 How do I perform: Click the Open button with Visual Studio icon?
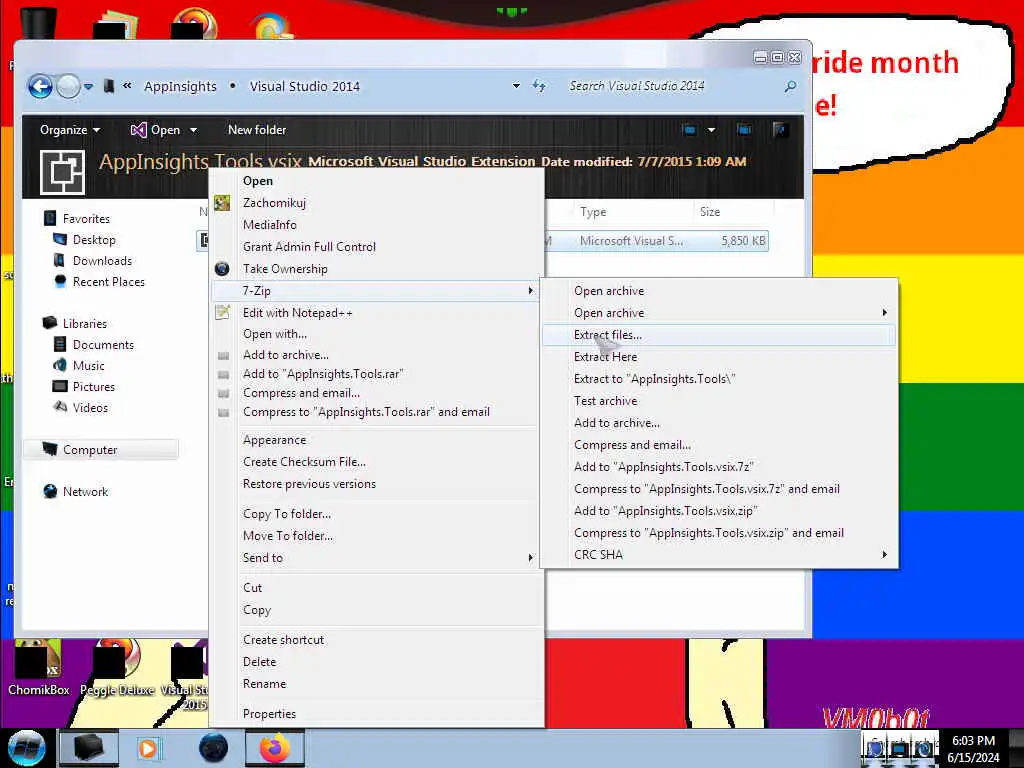[156, 130]
